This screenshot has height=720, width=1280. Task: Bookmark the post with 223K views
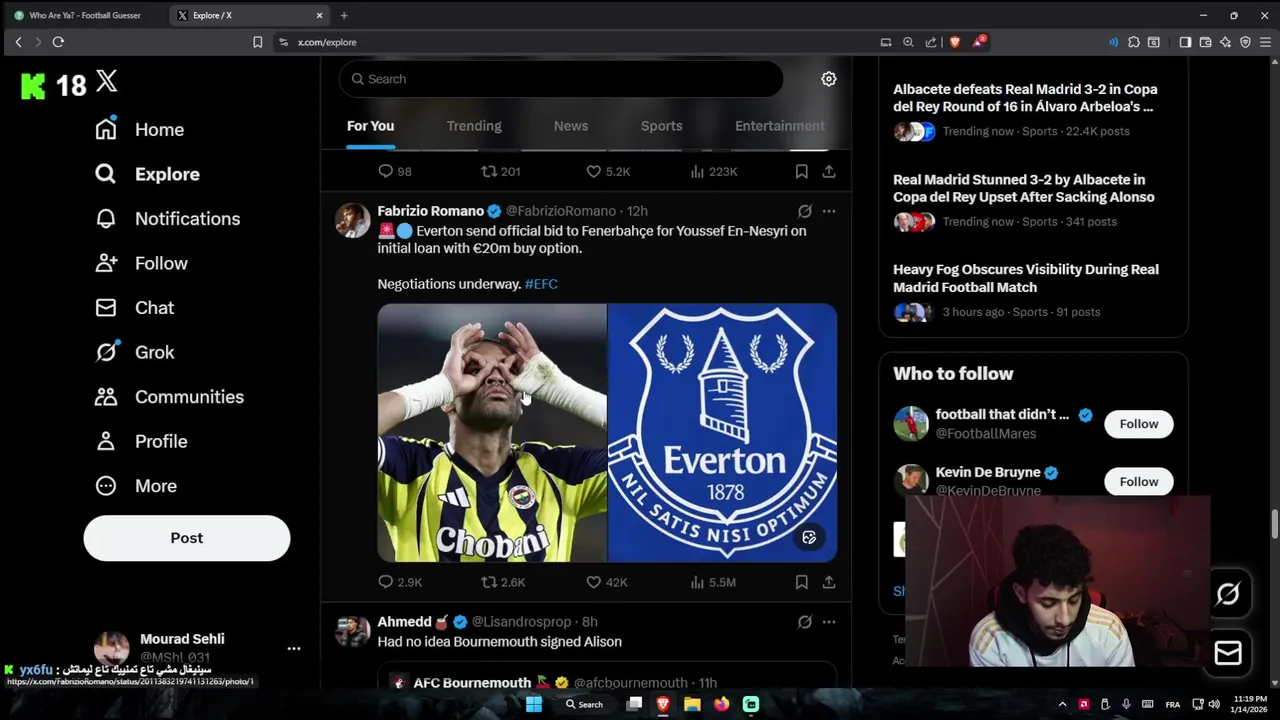tap(801, 172)
